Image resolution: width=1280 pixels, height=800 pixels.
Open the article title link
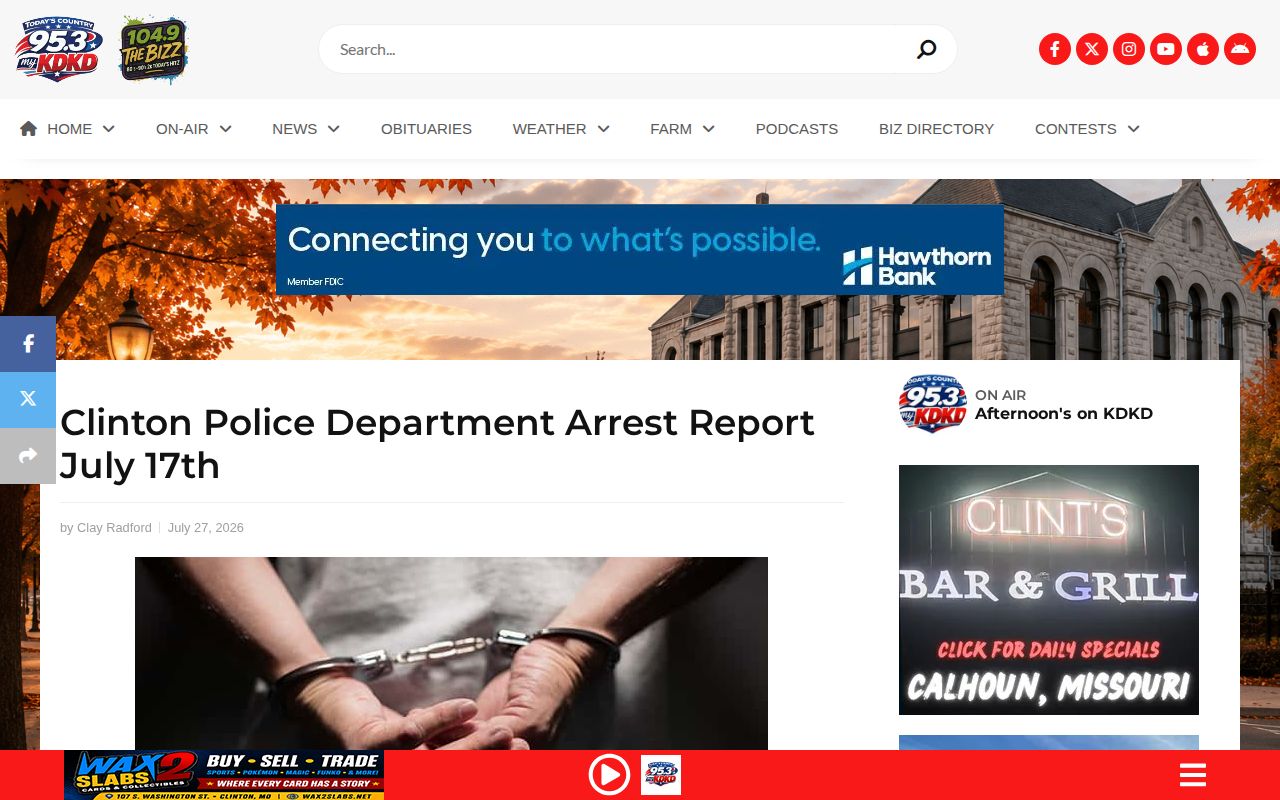click(437, 444)
